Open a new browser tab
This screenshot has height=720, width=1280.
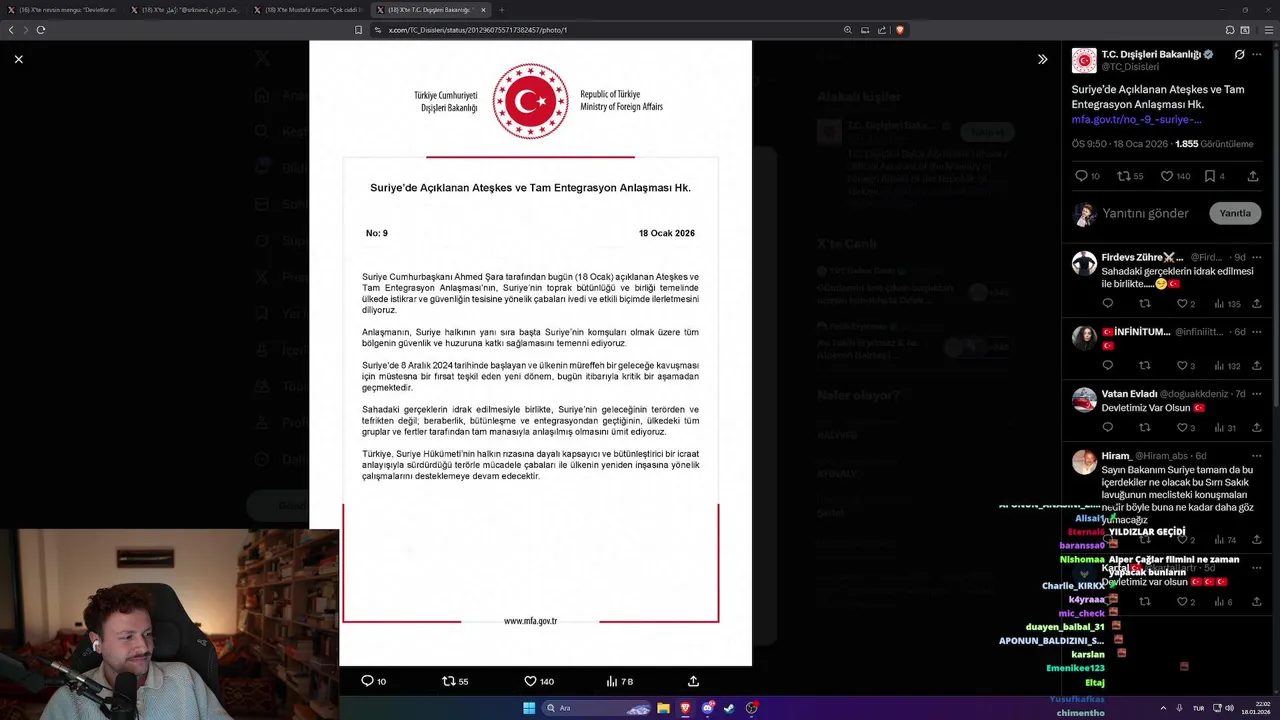pos(502,10)
